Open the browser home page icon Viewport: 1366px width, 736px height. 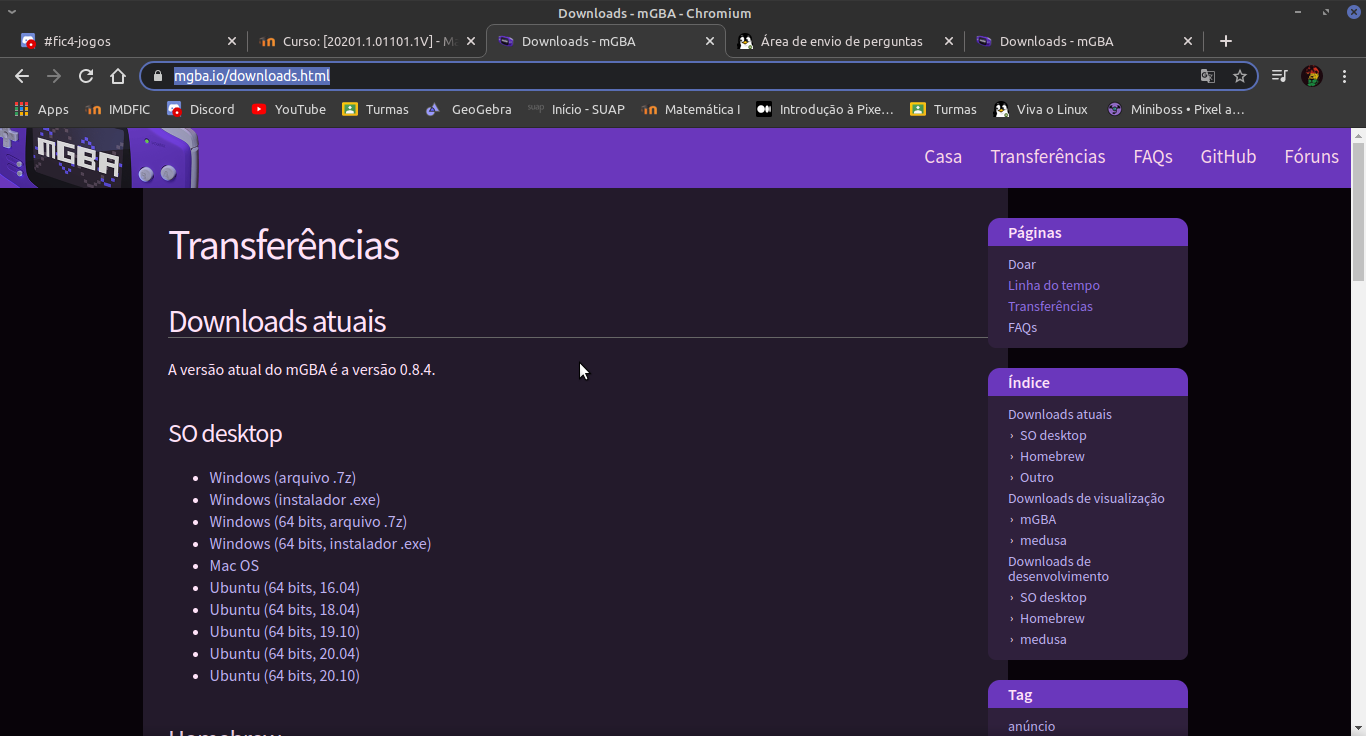[x=118, y=76]
